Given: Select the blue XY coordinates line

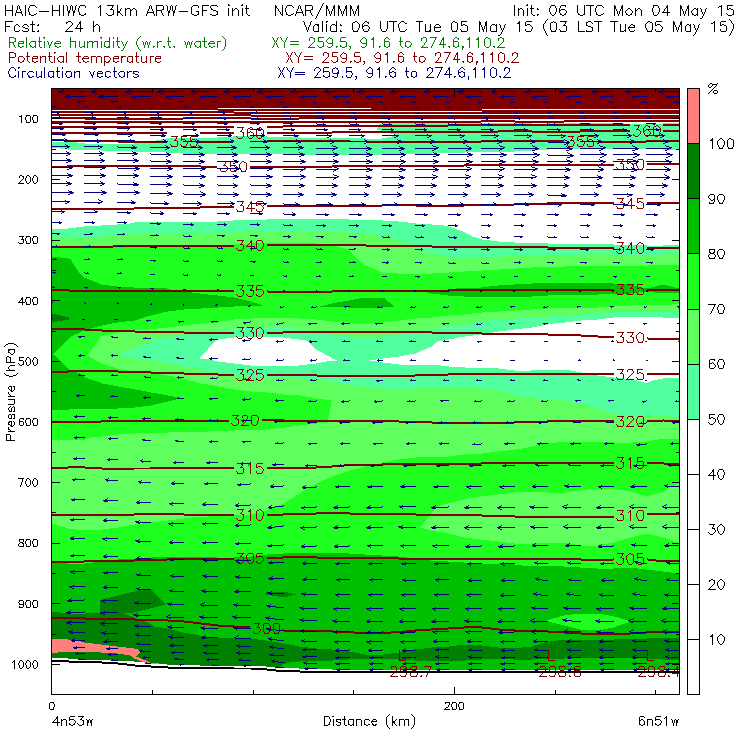Looking at the screenshot, I should pos(394,73).
